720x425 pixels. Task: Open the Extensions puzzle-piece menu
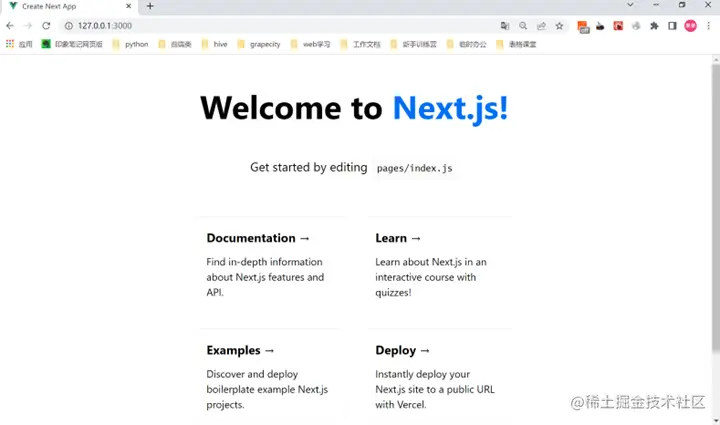(x=654, y=26)
